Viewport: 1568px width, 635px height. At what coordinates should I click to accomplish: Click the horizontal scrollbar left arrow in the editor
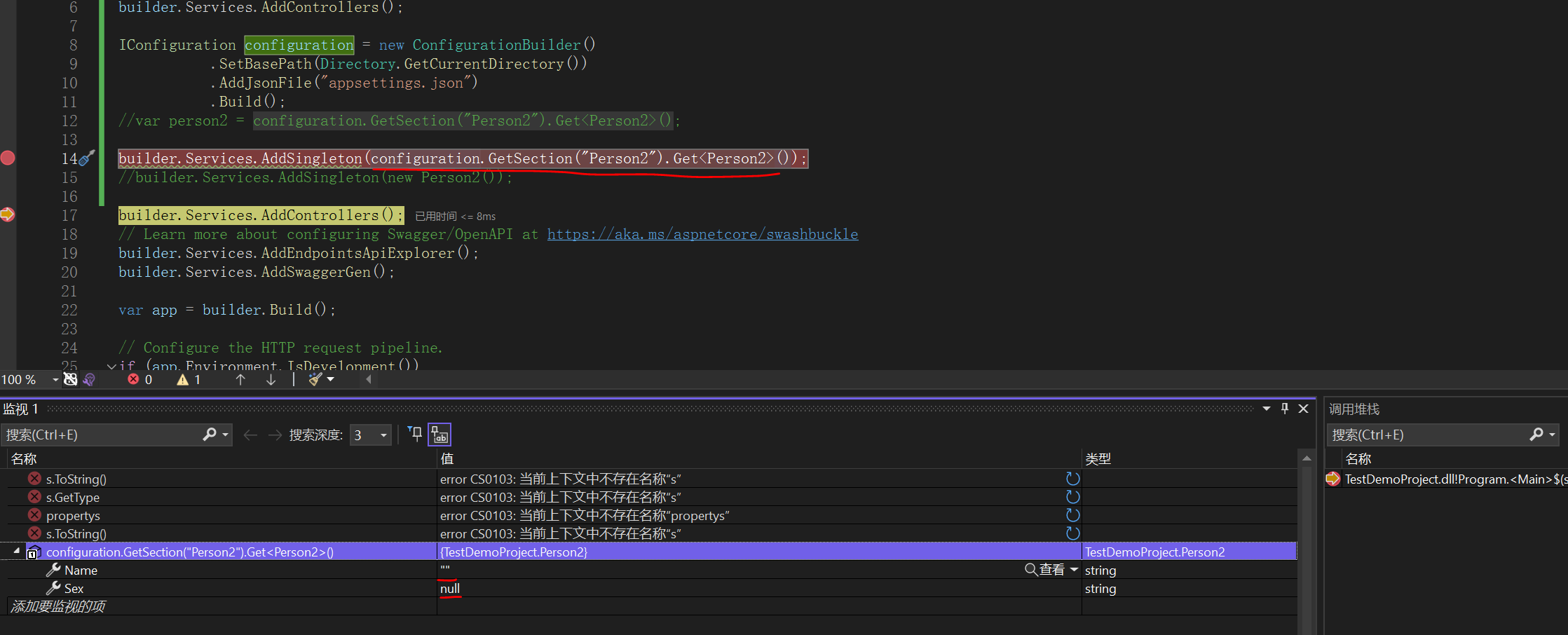pyautogui.click(x=369, y=379)
